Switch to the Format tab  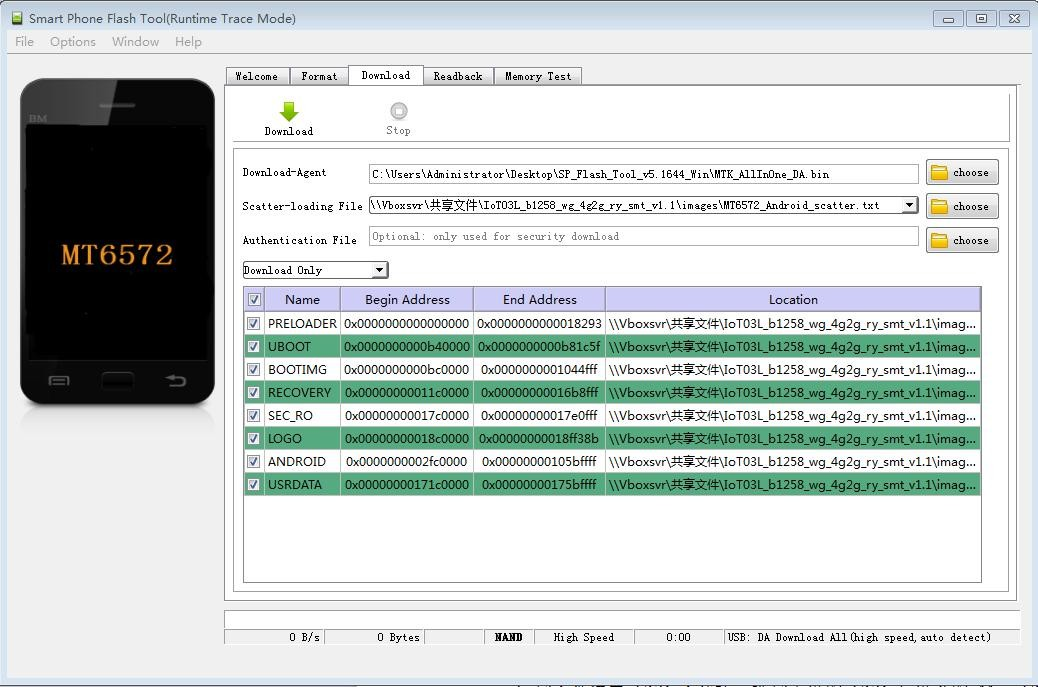tap(319, 76)
